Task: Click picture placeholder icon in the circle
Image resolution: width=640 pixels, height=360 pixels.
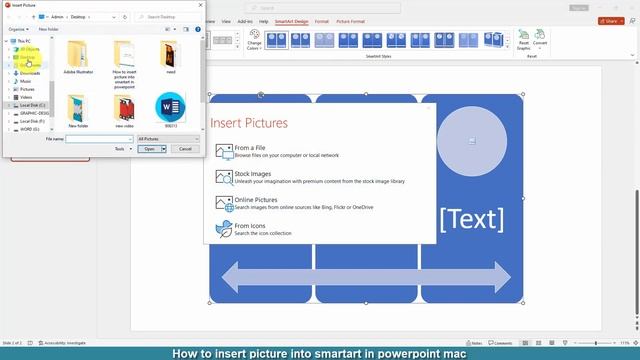Action: click(x=472, y=140)
